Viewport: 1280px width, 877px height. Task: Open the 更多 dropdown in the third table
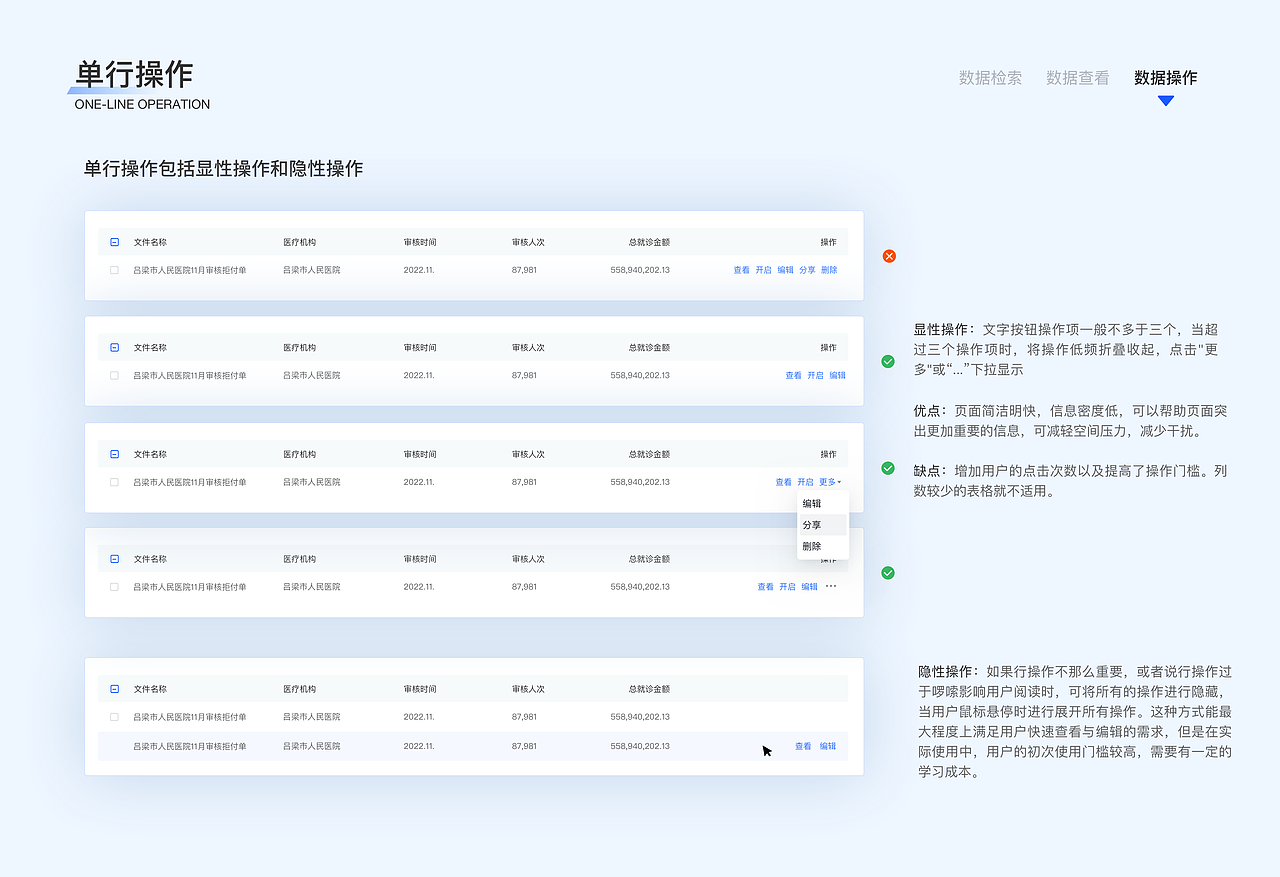click(x=827, y=481)
